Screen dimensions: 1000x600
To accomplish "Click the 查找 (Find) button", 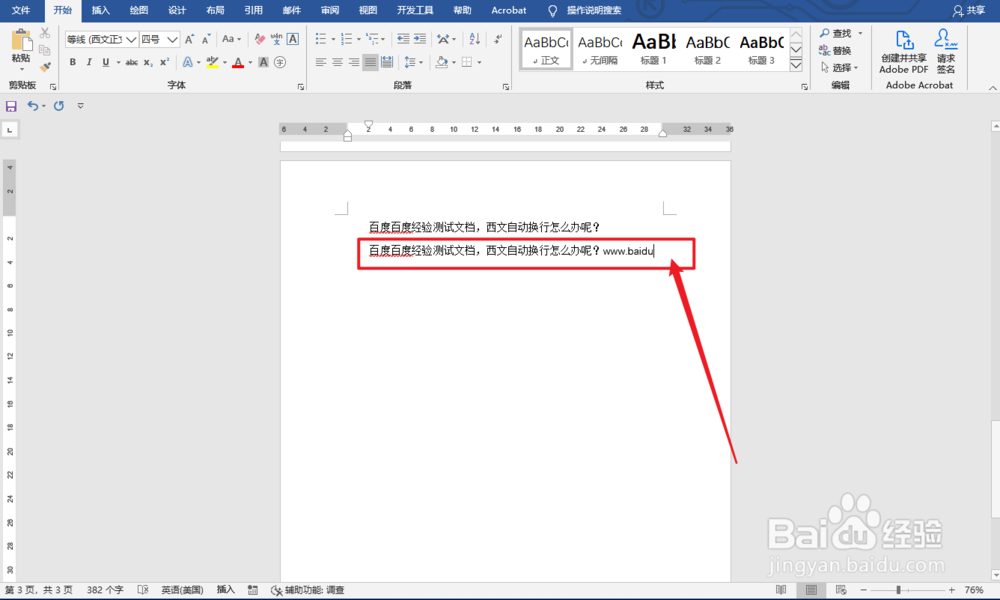I will pos(837,33).
